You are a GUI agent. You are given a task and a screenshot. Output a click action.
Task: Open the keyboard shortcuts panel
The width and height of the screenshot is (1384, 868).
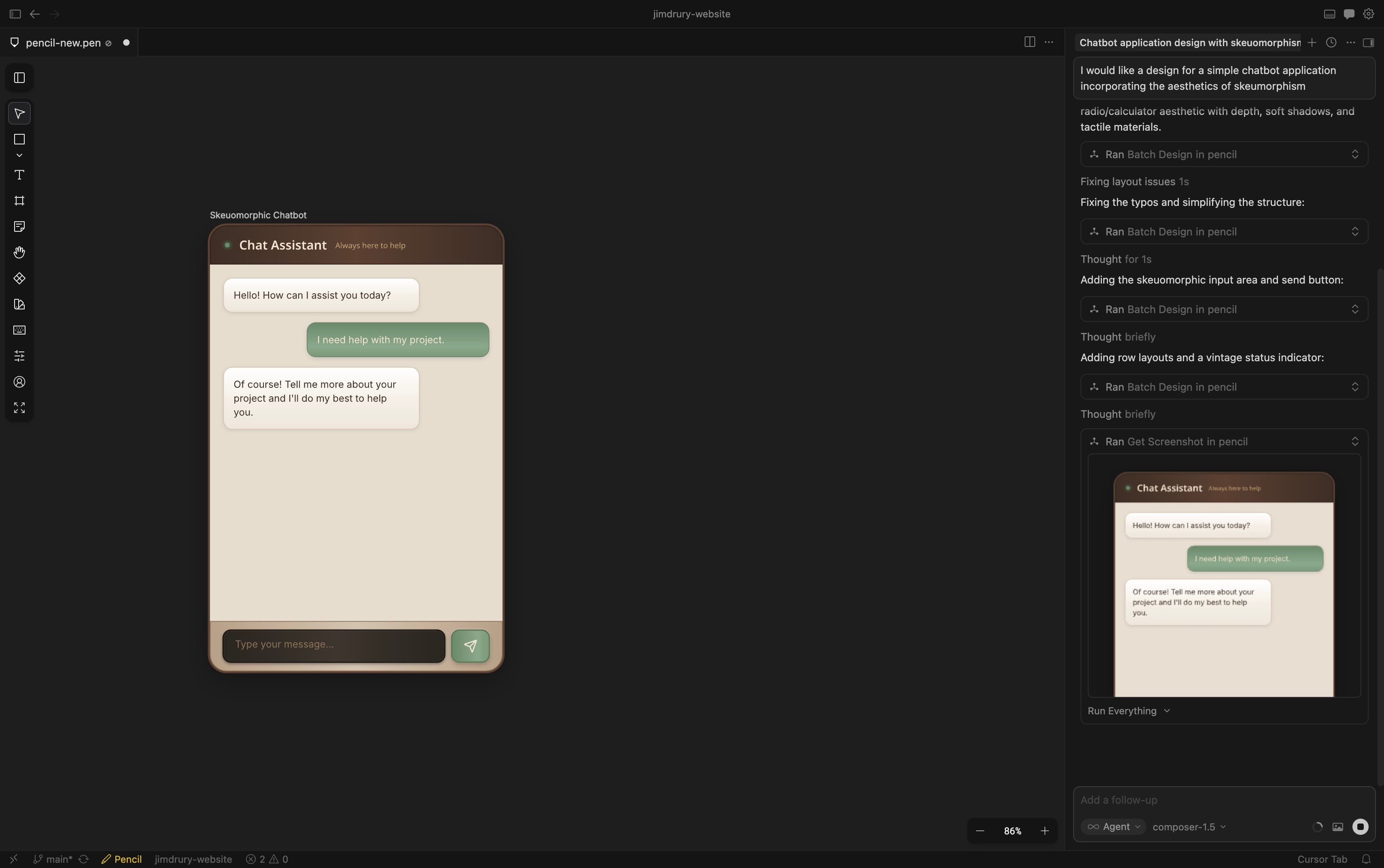(19, 330)
